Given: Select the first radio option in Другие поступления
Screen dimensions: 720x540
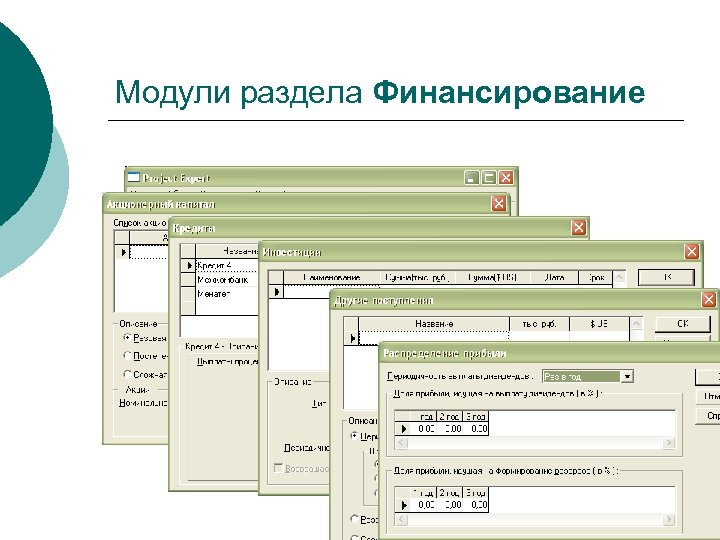Looking at the screenshot, I should click(354, 436).
